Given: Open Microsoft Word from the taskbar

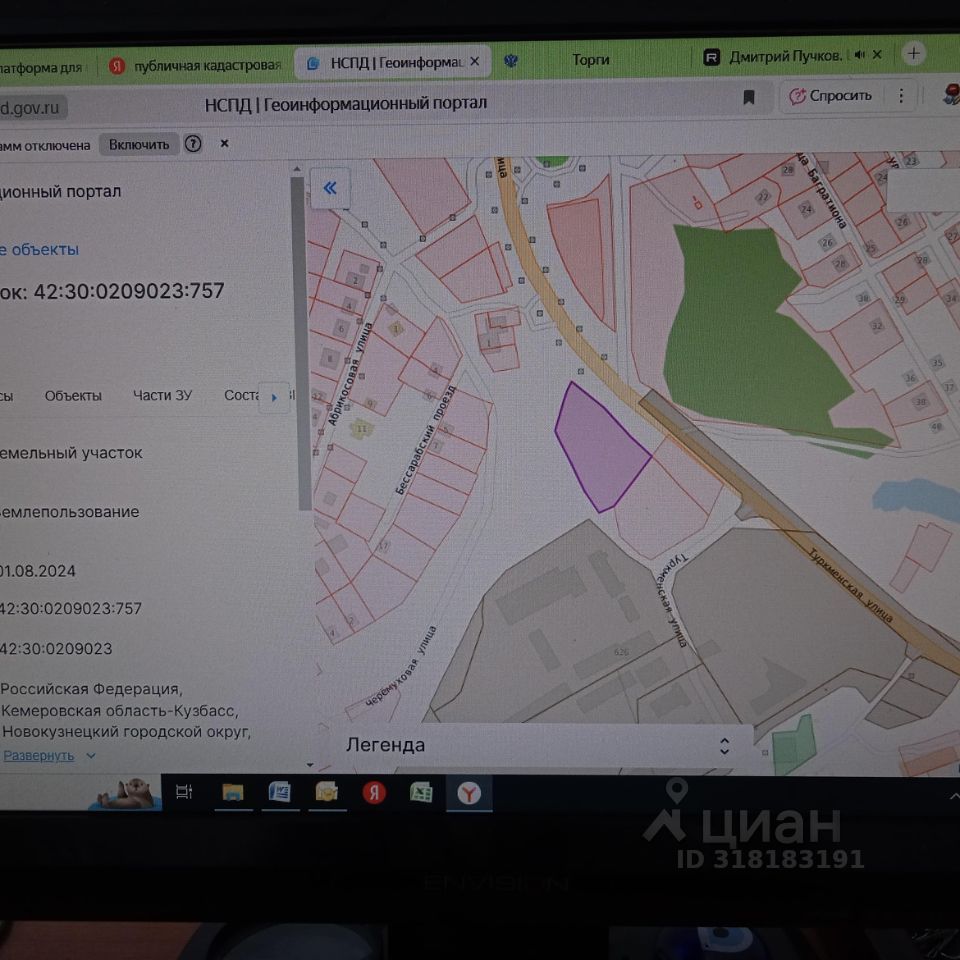Looking at the screenshot, I should [x=280, y=792].
